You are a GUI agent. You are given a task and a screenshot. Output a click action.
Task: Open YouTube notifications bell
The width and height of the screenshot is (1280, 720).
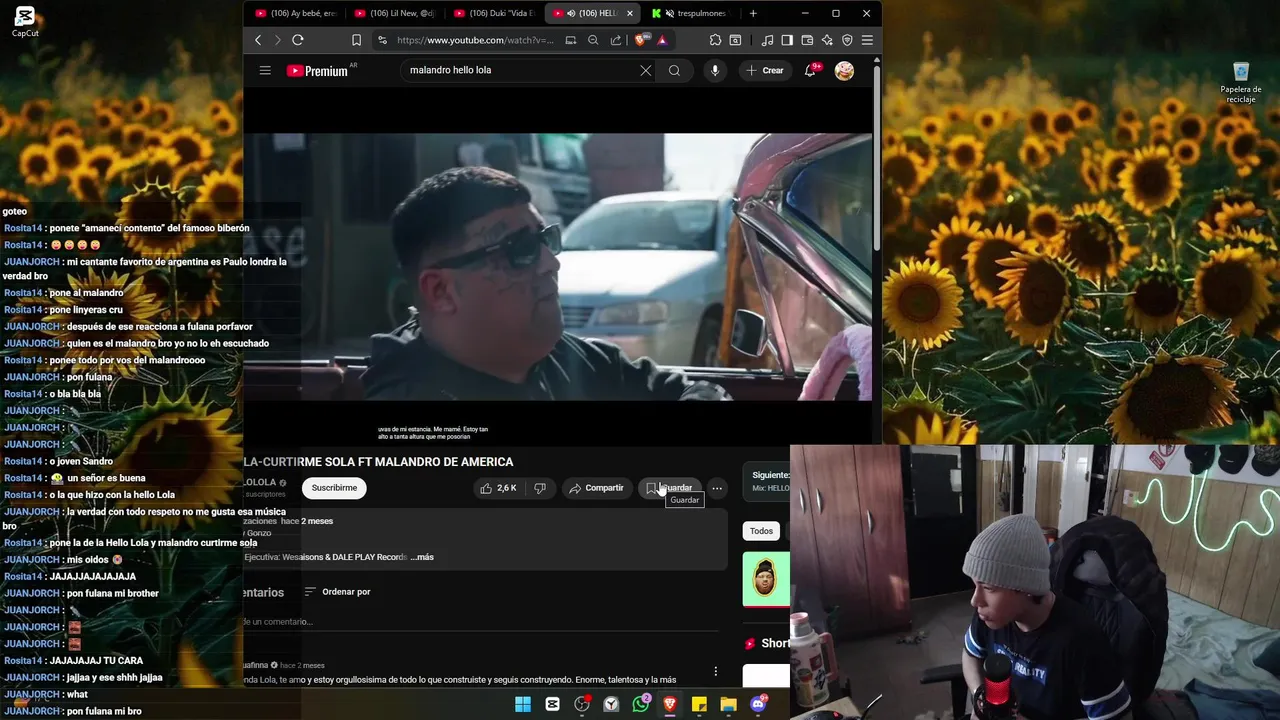[x=811, y=70]
